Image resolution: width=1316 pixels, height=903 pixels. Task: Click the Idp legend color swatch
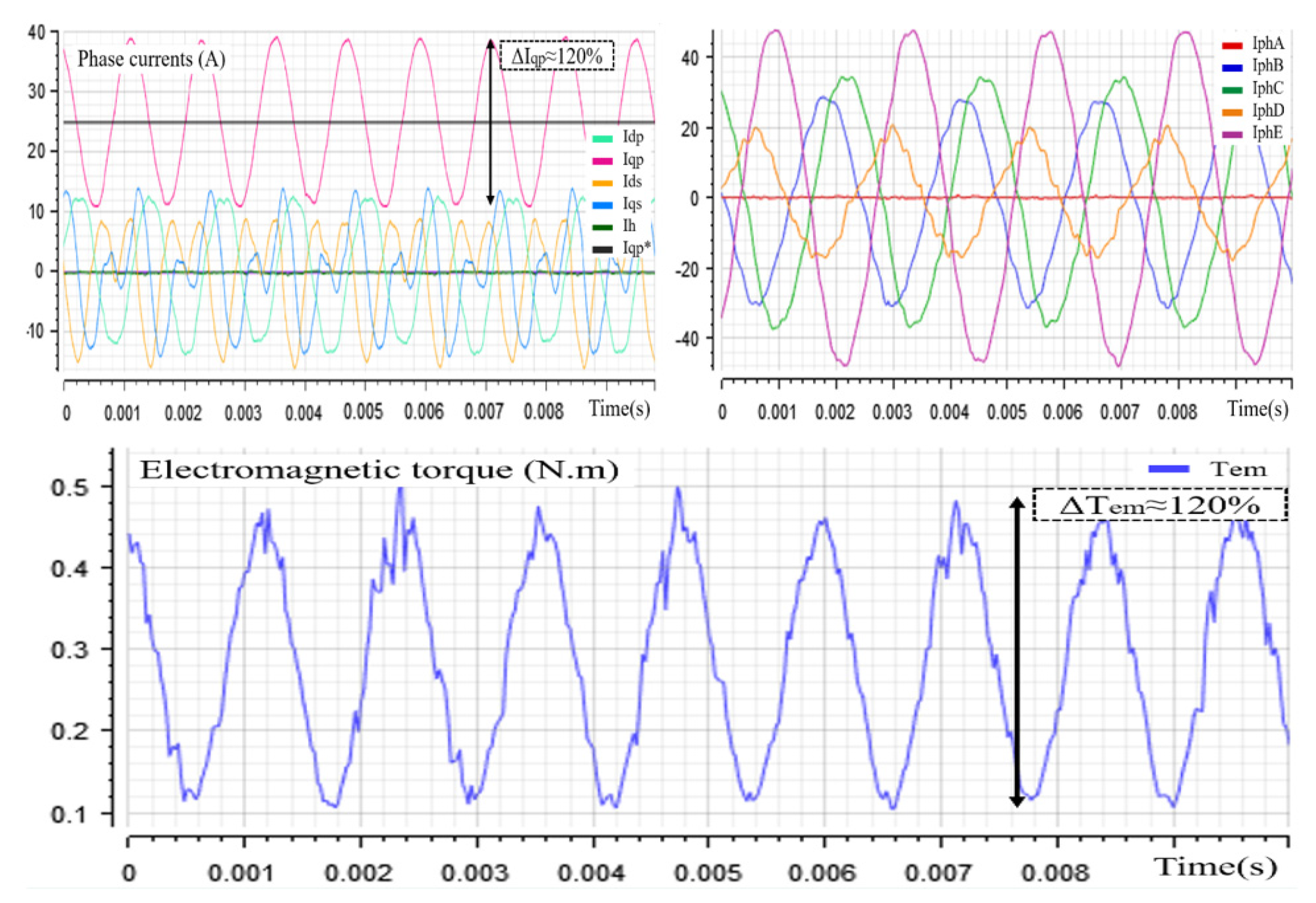[602, 139]
